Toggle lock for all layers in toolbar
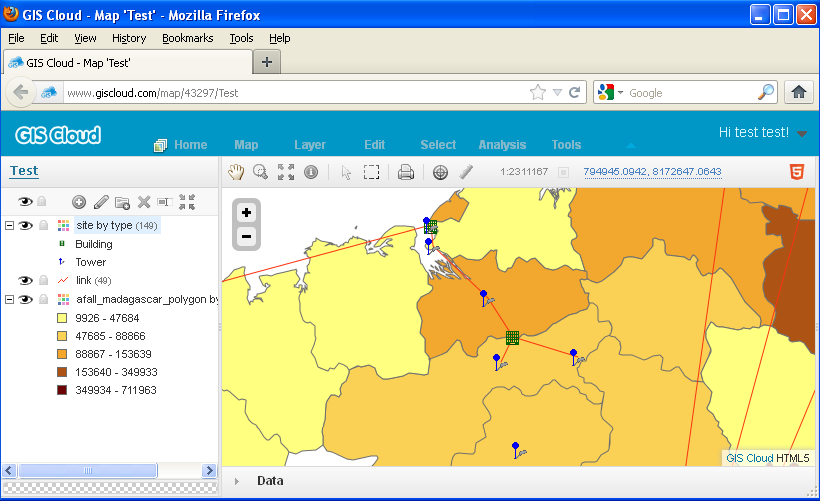The height and width of the screenshot is (501, 820). point(42,201)
